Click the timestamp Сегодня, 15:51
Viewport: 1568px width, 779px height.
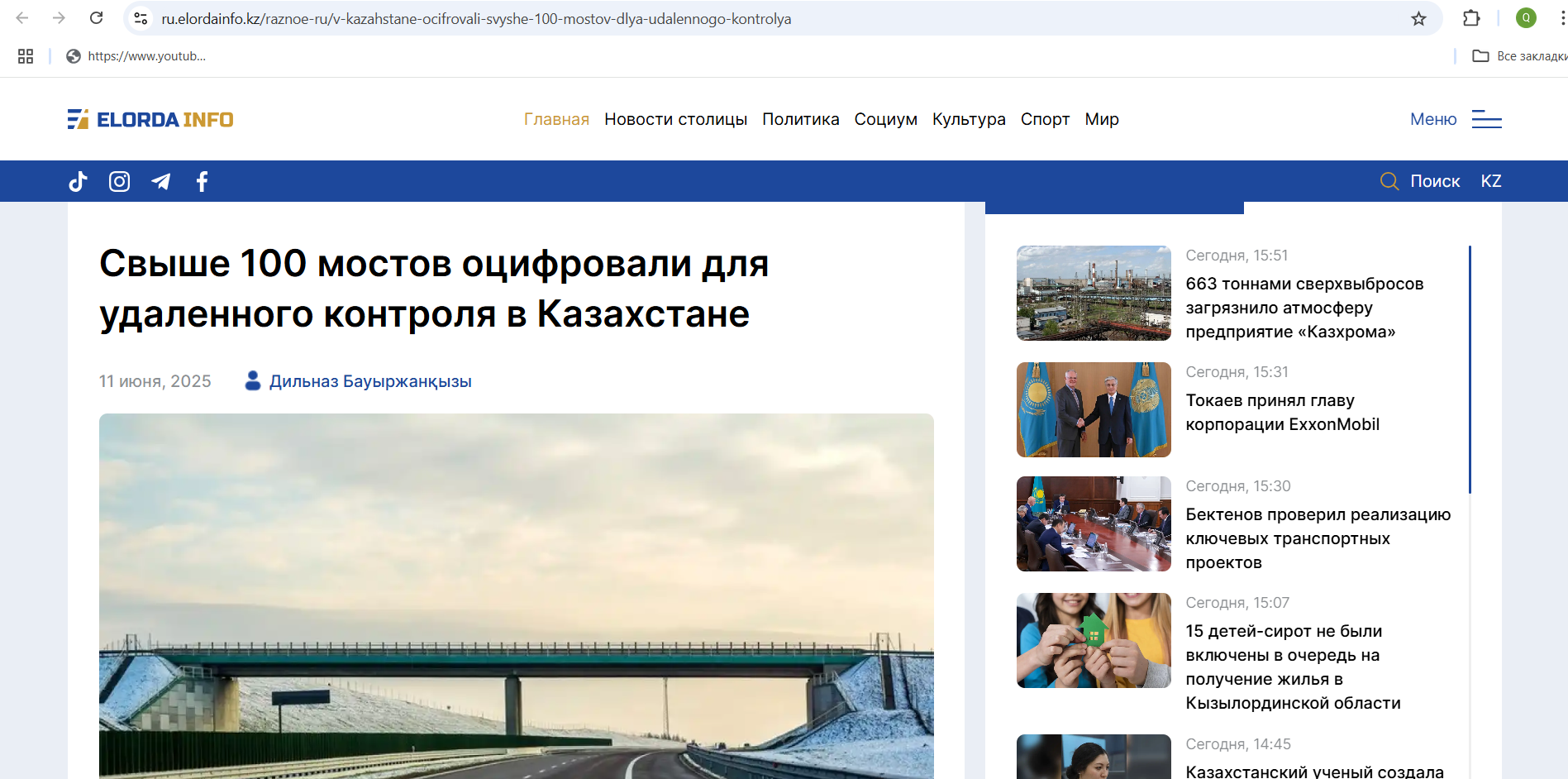click(1237, 256)
